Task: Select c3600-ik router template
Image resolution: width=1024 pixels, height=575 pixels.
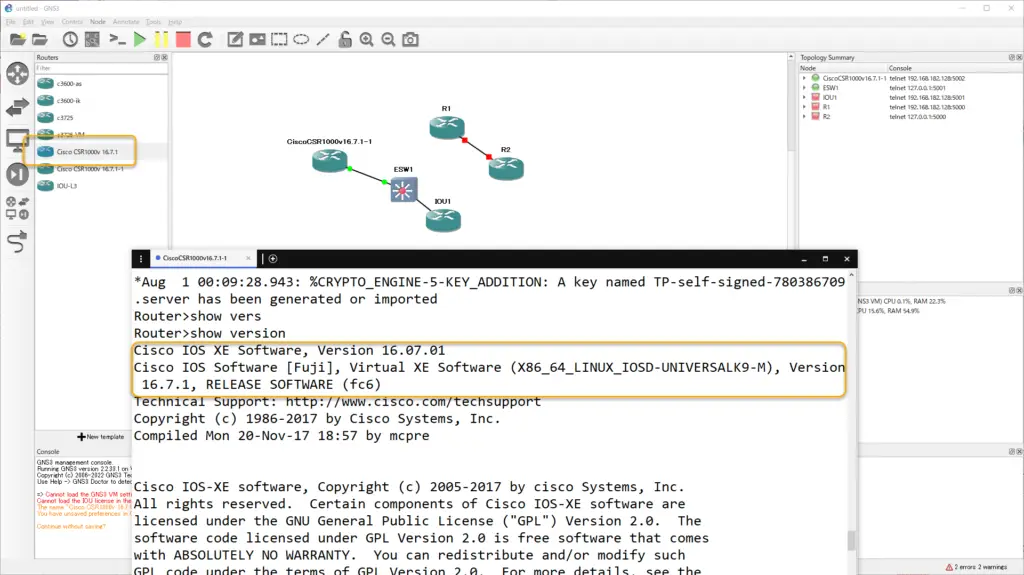Action: pos(101,101)
